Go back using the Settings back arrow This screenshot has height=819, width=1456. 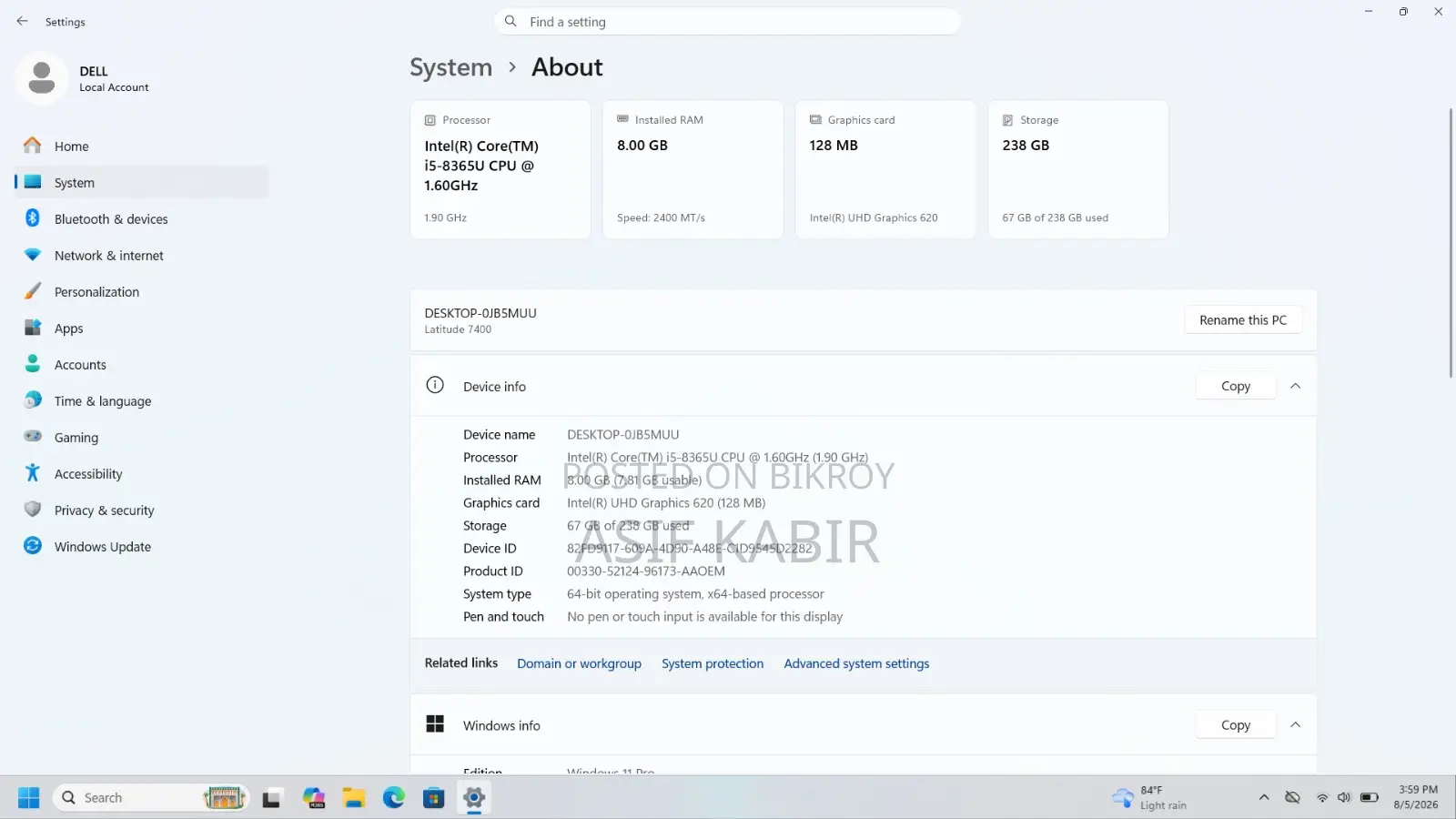click(22, 21)
